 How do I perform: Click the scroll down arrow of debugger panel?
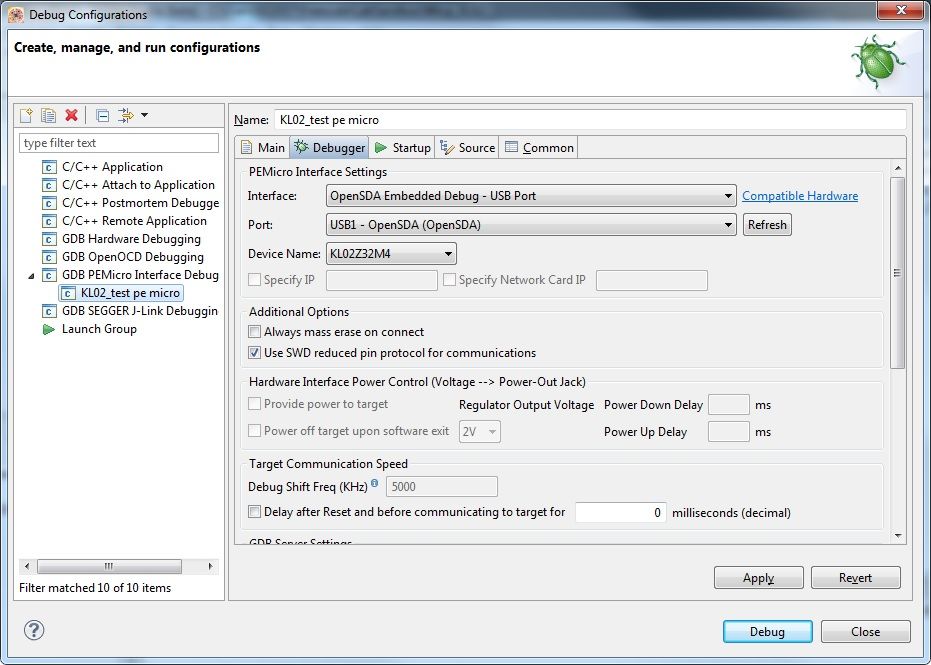897,536
